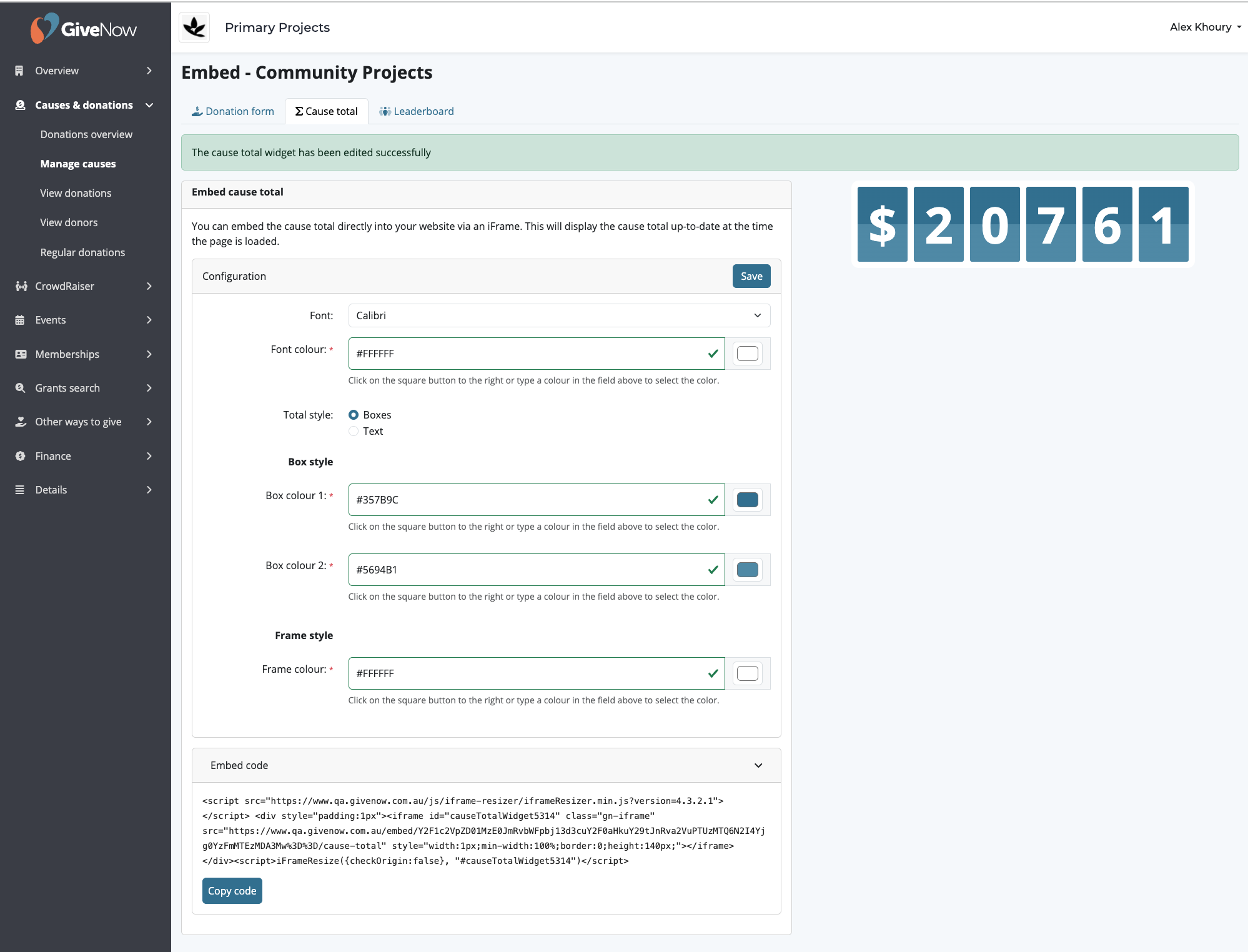Click the Overview building icon
The width and height of the screenshot is (1248, 952).
(x=19, y=71)
